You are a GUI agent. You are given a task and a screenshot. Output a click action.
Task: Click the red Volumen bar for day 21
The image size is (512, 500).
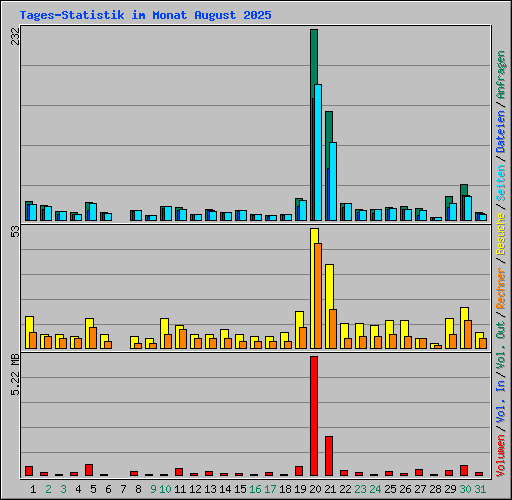pyautogui.click(x=329, y=456)
